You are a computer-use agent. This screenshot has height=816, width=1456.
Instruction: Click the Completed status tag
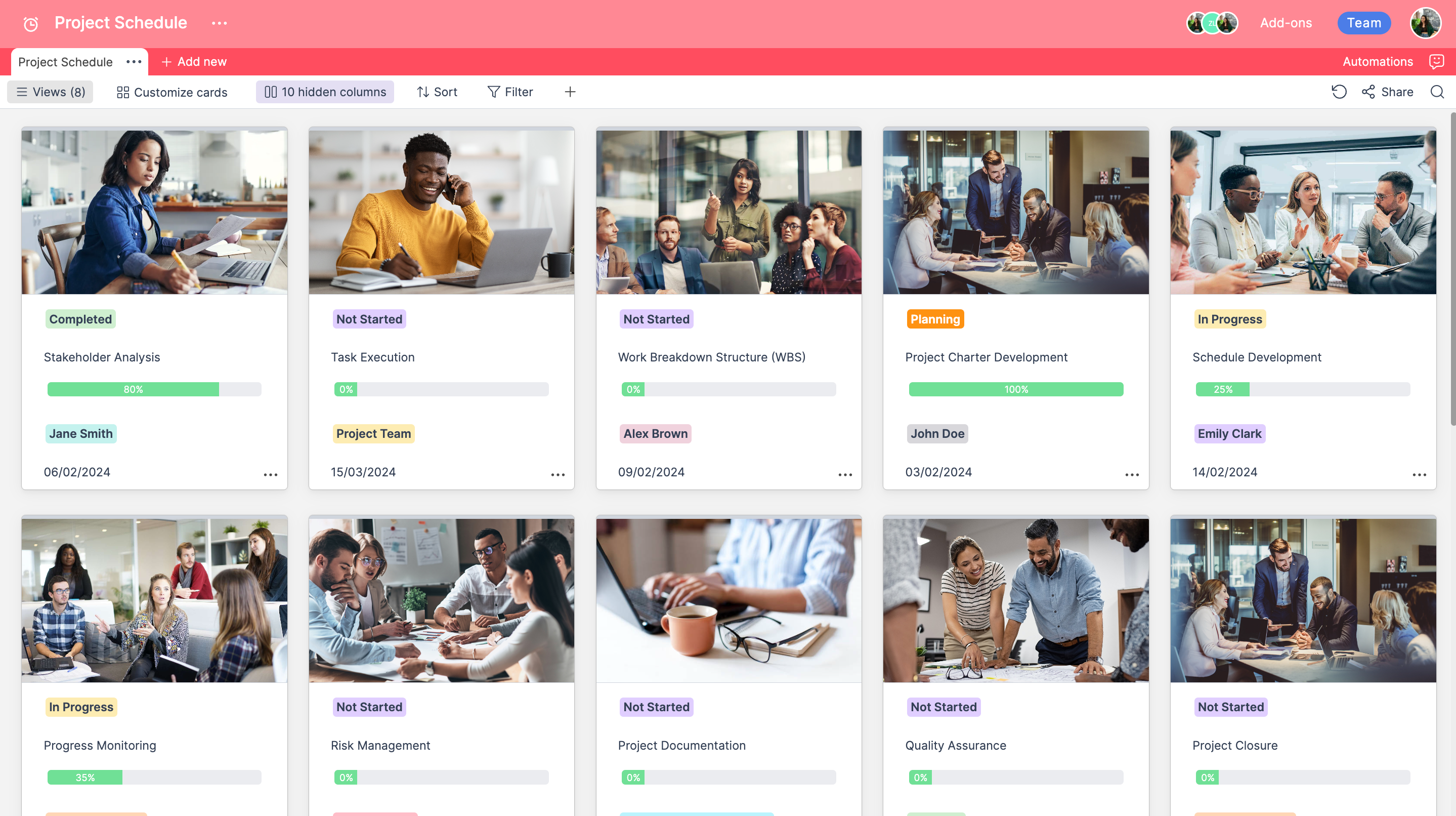pyautogui.click(x=80, y=319)
